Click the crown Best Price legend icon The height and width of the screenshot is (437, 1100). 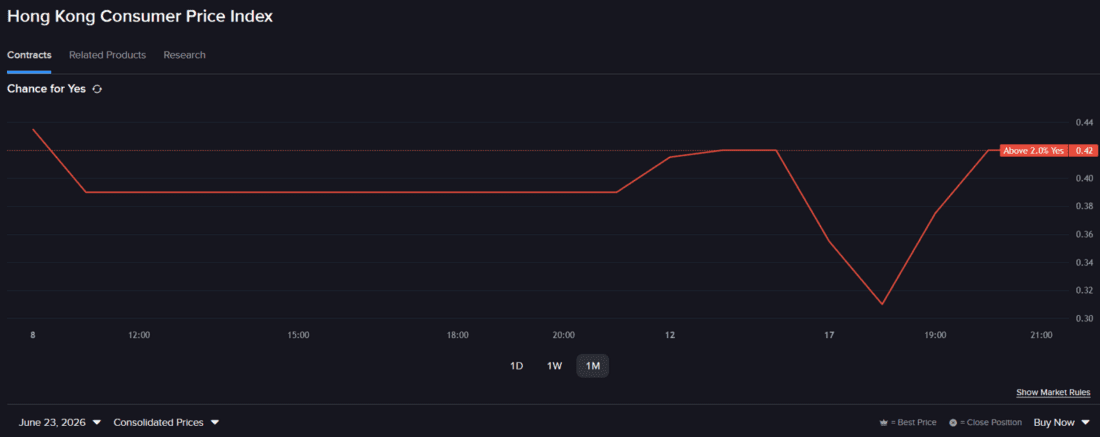(x=883, y=423)
